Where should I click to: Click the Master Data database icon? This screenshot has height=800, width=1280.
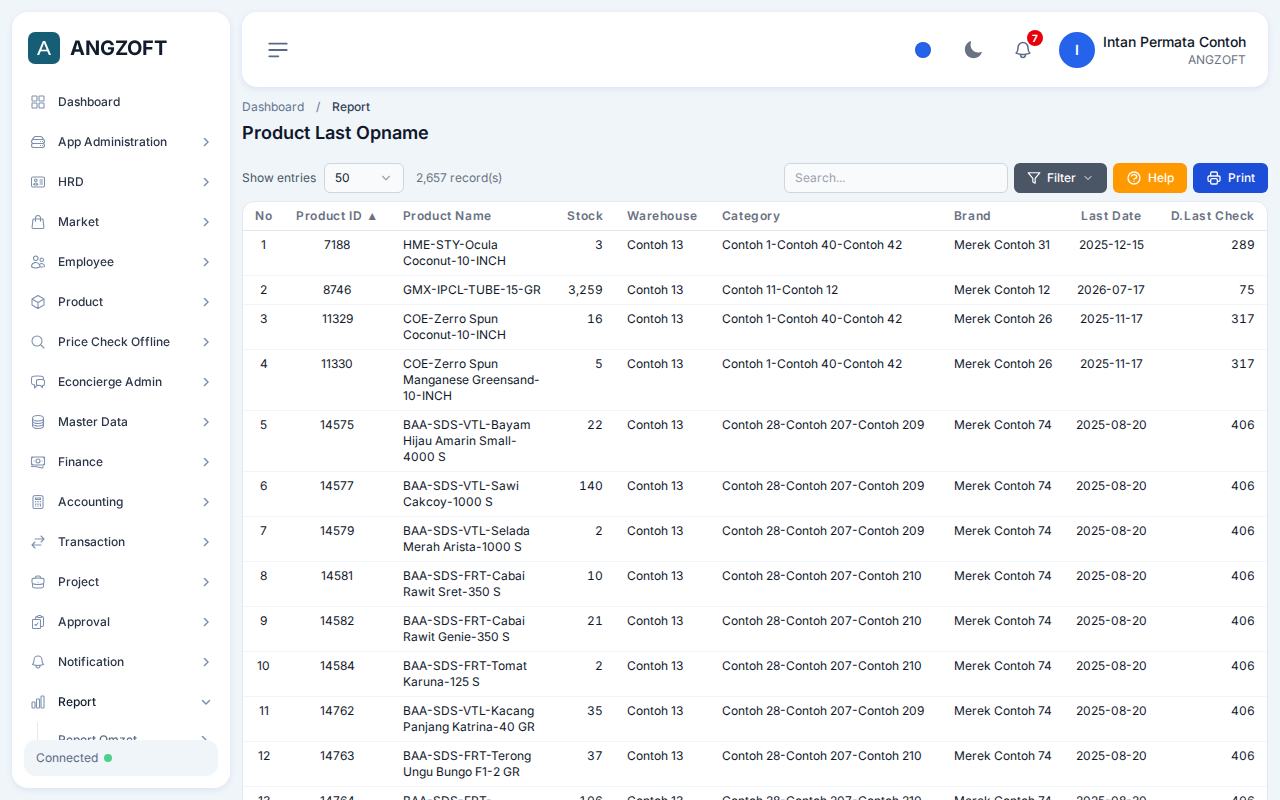click(x=38, y=422)
